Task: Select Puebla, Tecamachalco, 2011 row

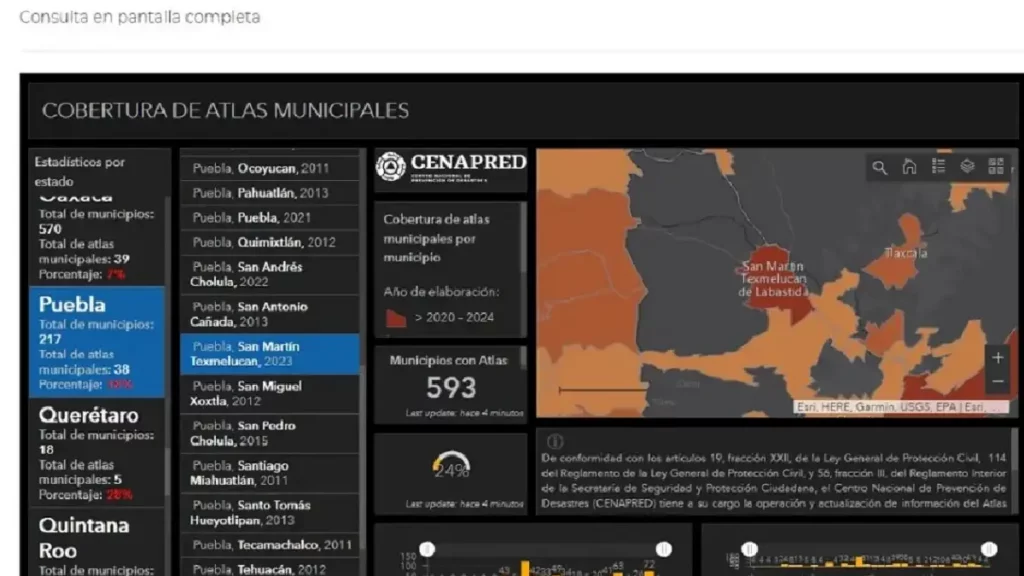Action: tap(269, 545)
